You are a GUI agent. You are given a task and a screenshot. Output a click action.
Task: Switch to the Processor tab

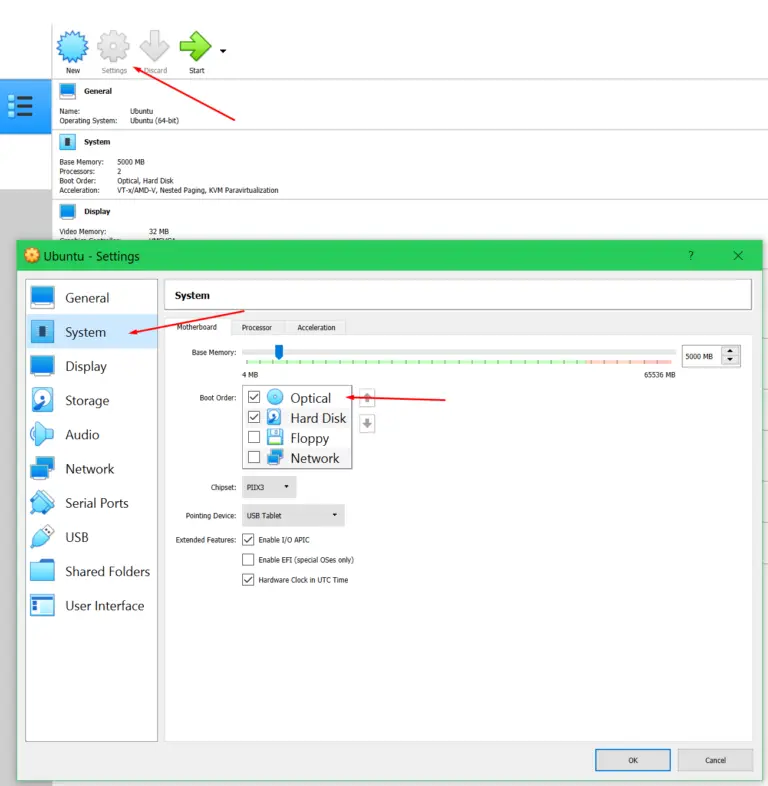pos(257,327)
